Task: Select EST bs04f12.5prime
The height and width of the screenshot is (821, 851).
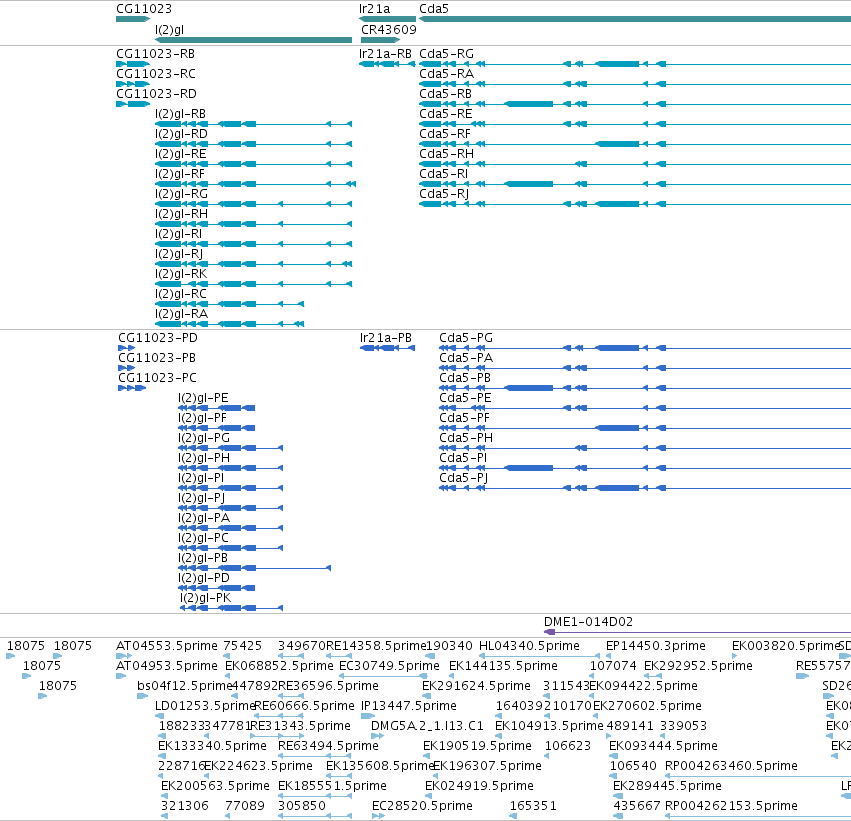Action: point(185,686)
